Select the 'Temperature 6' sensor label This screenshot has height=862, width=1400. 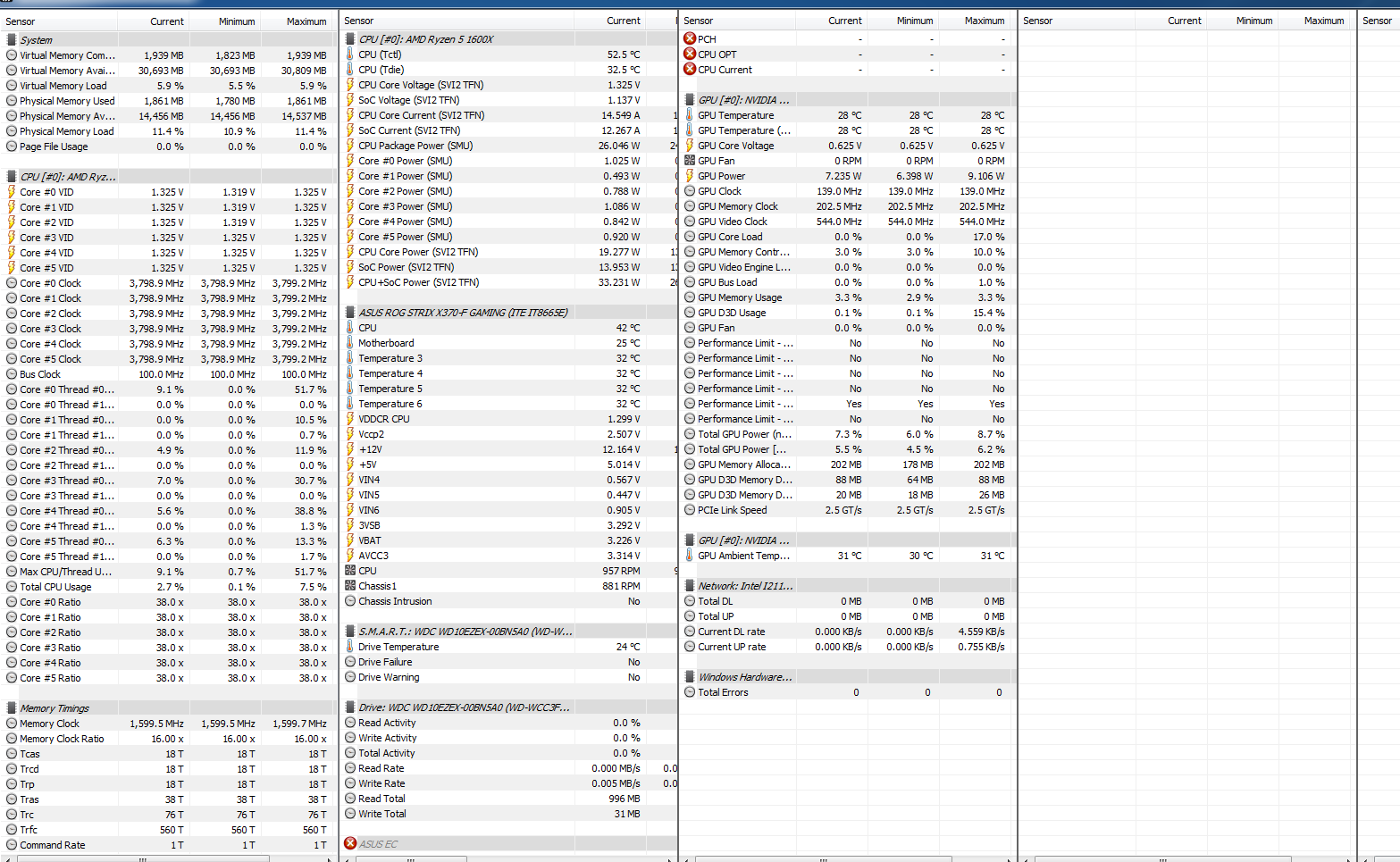pos(390,404)
